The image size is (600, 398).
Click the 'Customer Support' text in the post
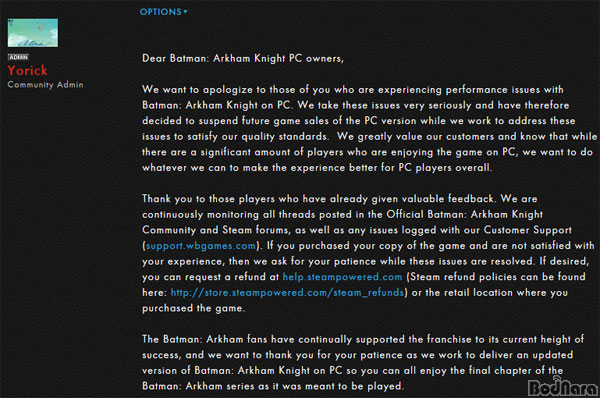point(527,230)
